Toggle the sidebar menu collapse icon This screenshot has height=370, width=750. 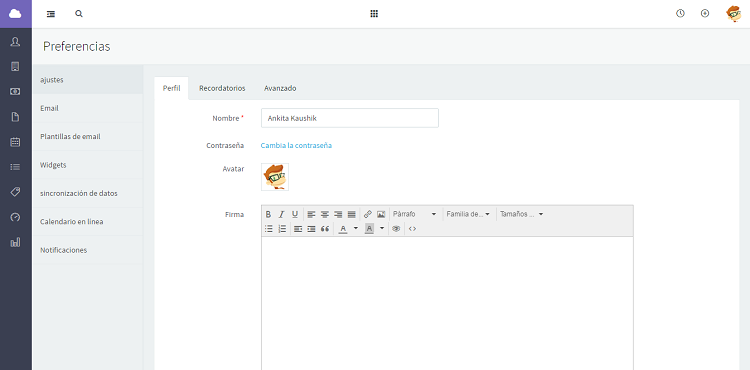point(51,14)
